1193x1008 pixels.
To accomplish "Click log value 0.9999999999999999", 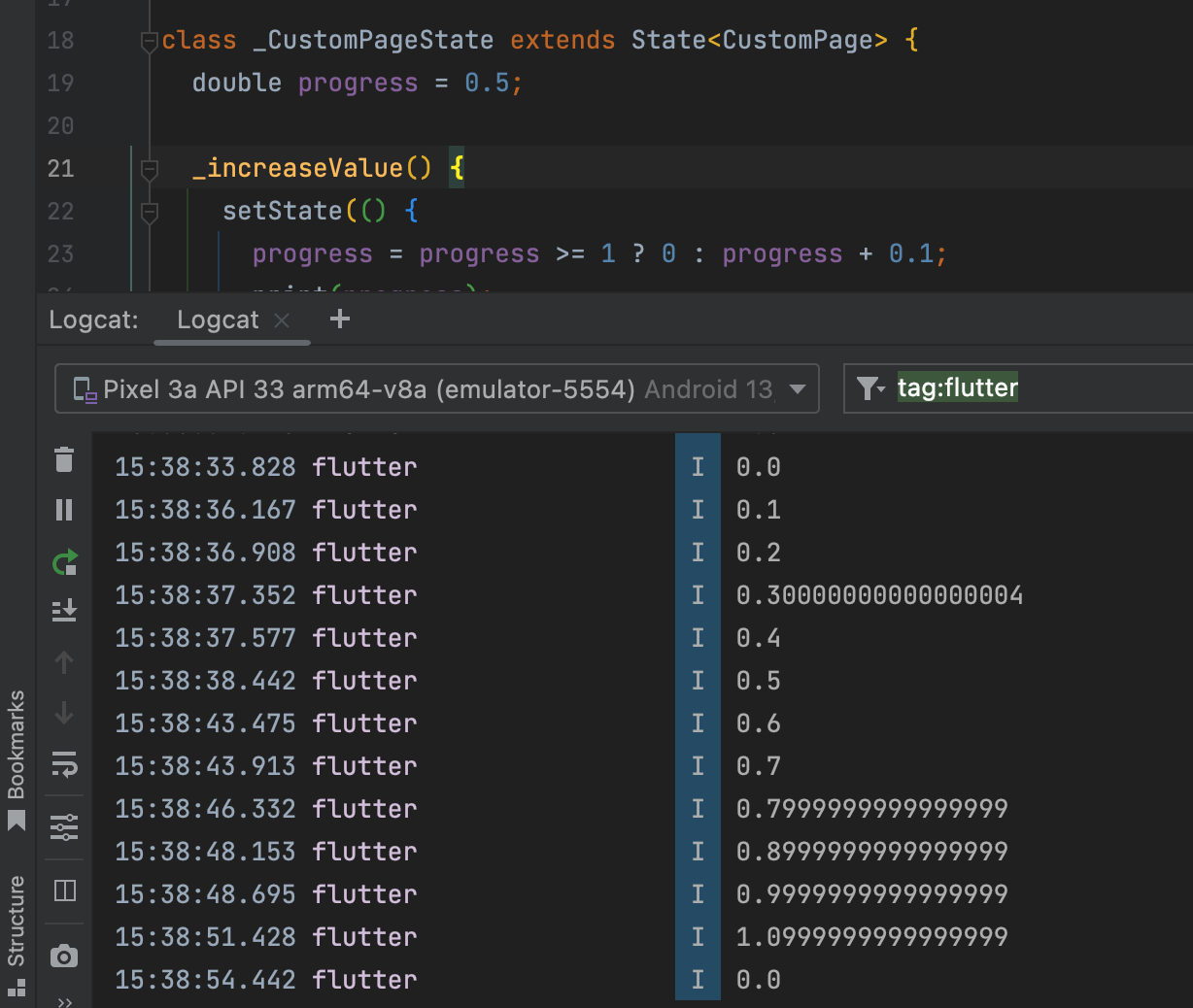I will click(x=871, y=894).
